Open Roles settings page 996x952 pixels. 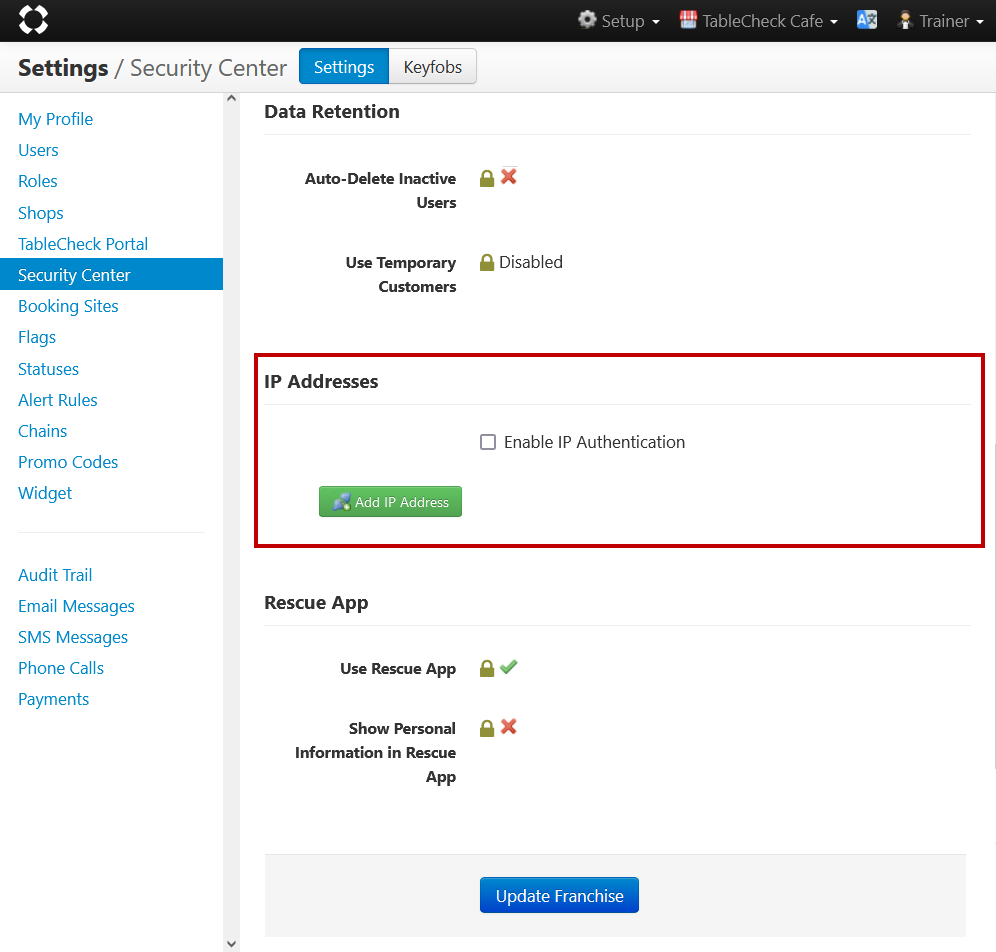pyautogui.click(x=37, y=182)
